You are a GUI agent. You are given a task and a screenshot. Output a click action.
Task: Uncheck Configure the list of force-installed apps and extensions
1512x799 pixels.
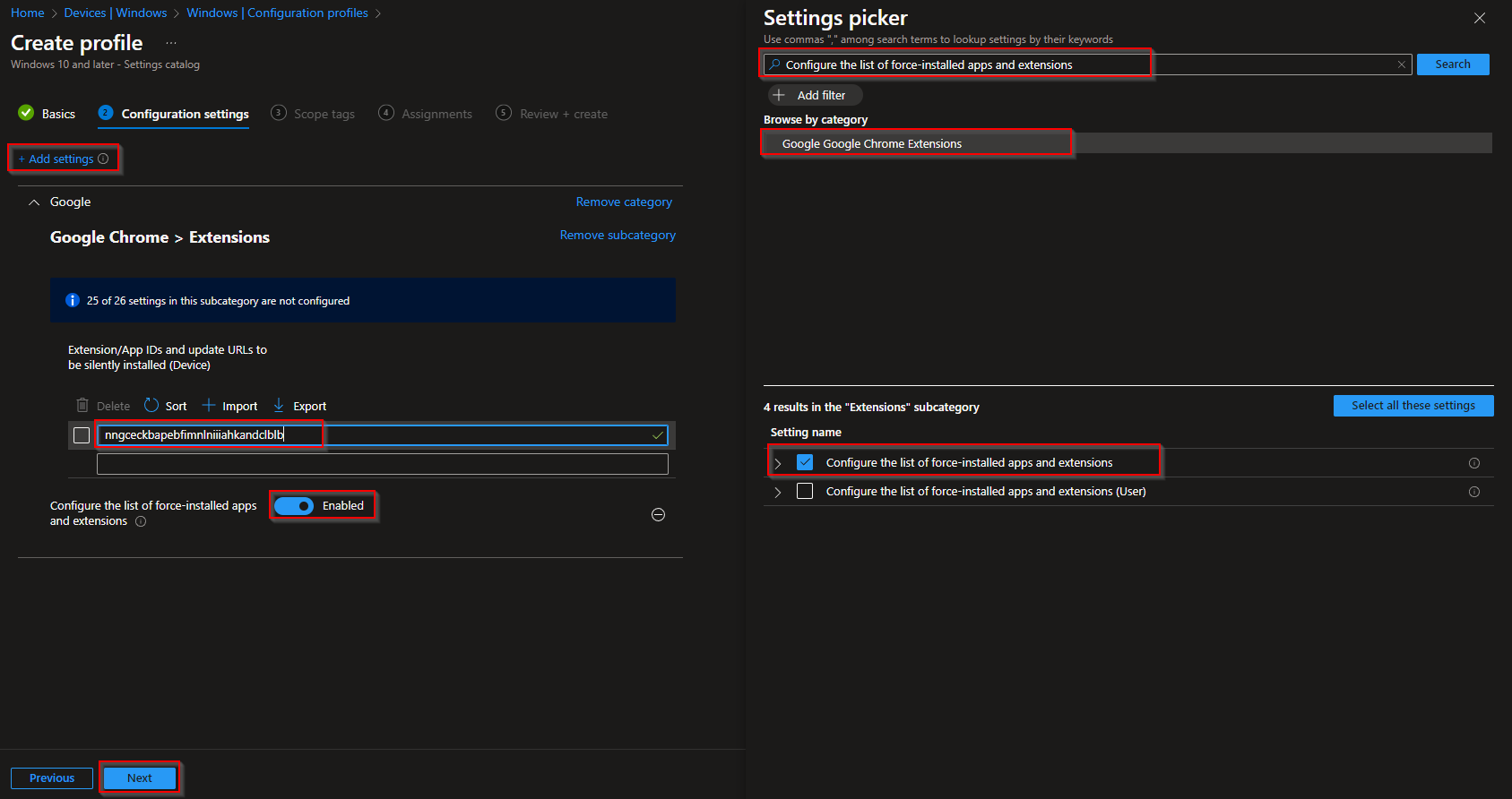click(x=805, y=462)
